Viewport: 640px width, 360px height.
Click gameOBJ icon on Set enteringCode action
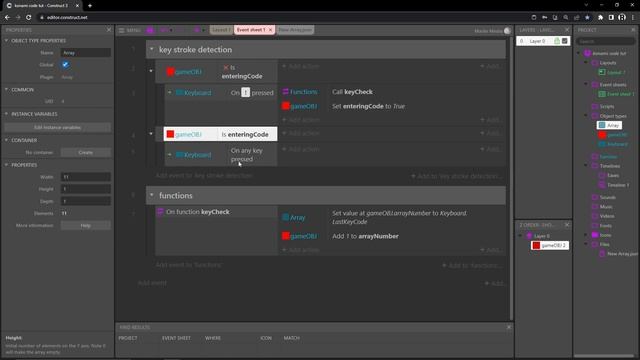(x=286, y=106)
